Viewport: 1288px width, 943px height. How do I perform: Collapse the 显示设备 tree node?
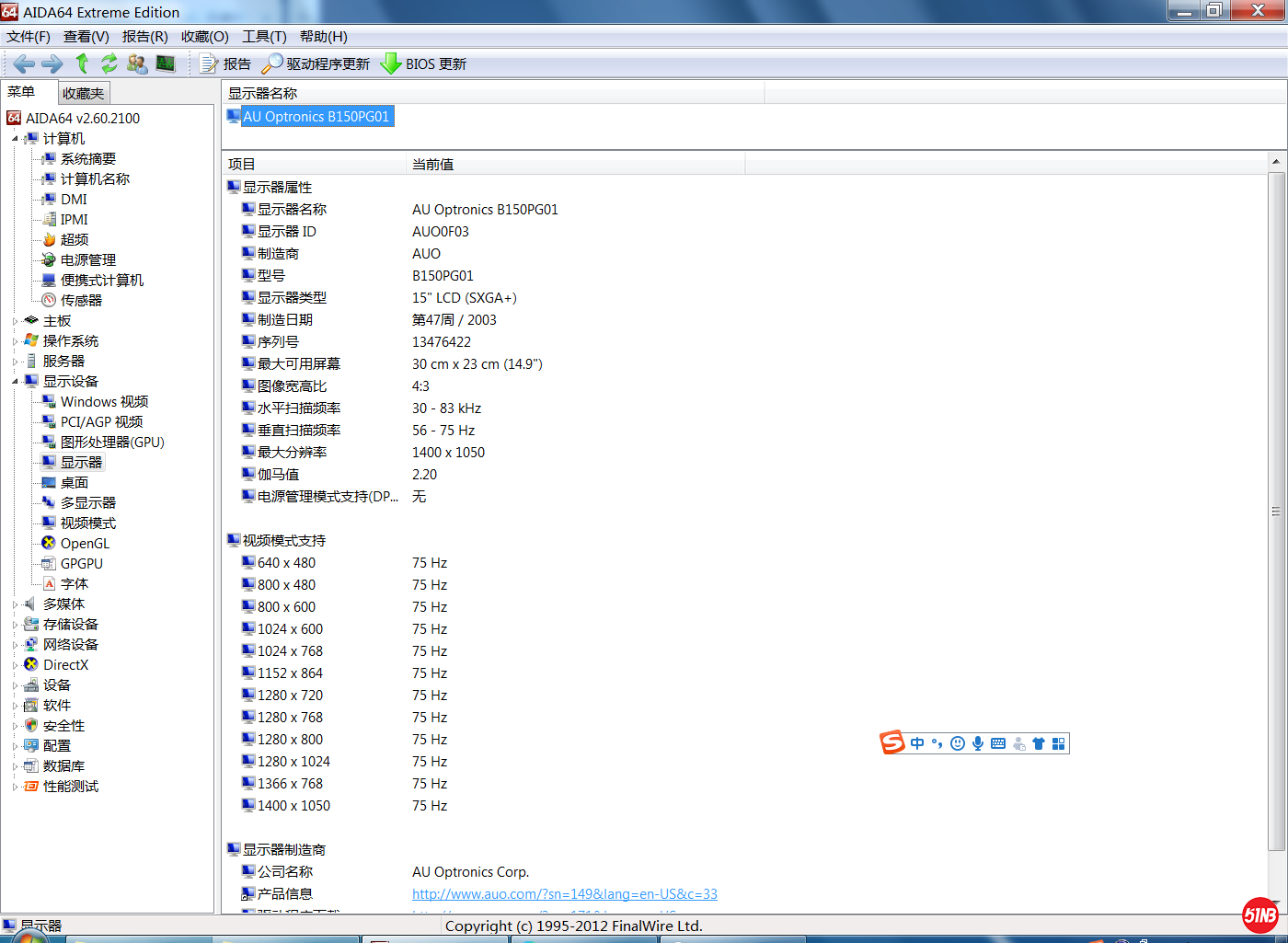click(15, 382)
